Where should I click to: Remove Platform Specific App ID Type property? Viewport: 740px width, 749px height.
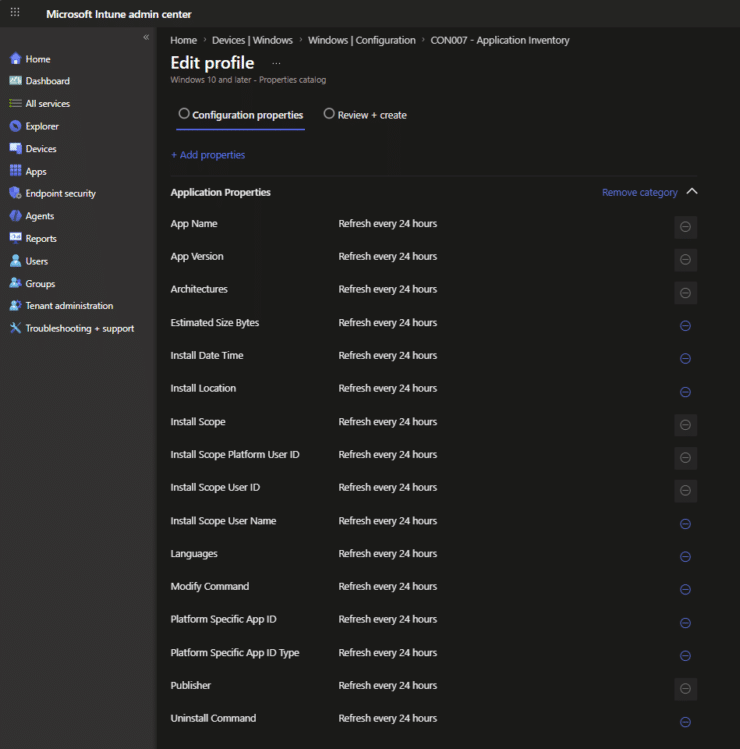[x=686, y=656]
